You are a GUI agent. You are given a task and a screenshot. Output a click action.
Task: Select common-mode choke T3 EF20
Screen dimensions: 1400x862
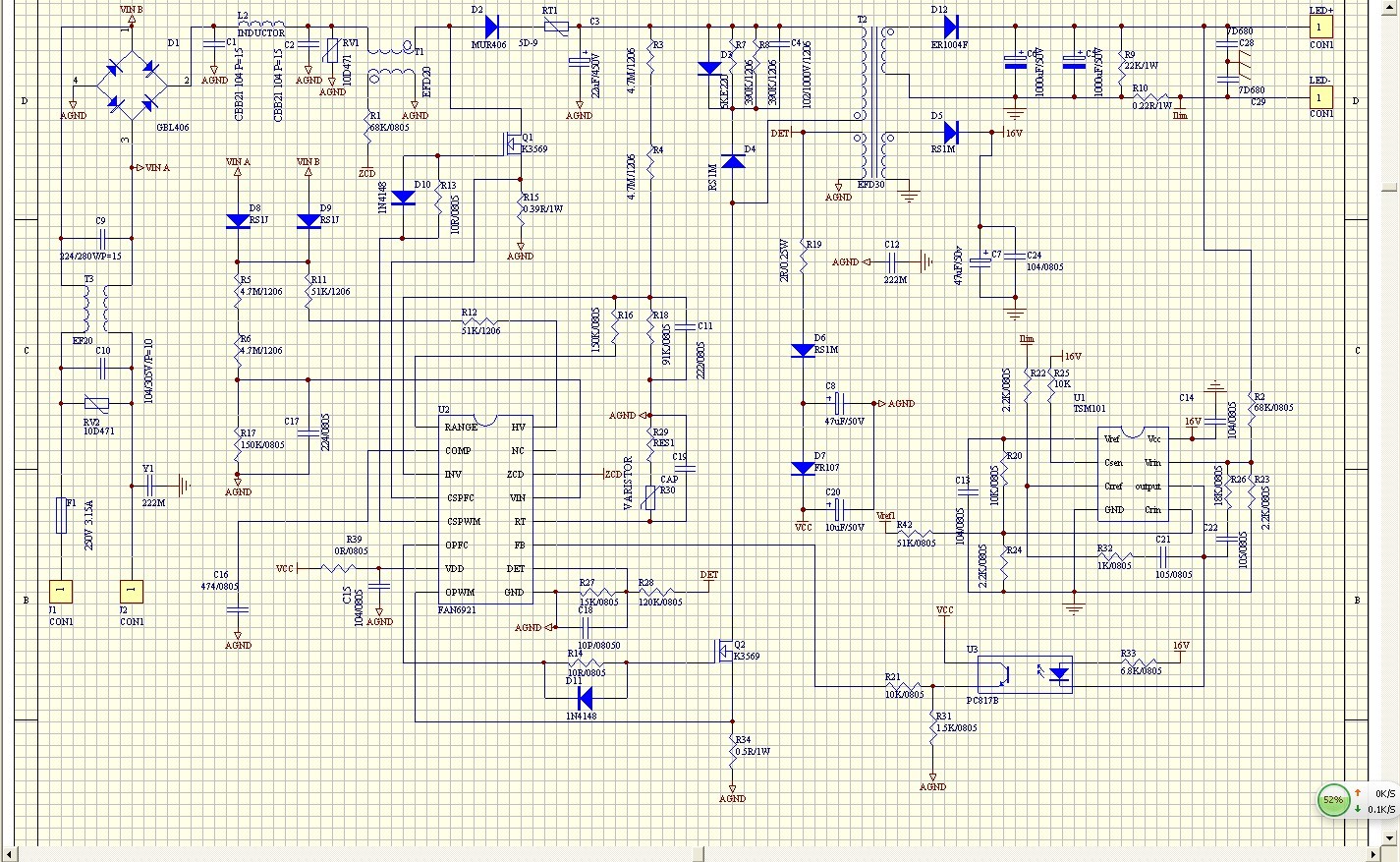coord(95,309)
